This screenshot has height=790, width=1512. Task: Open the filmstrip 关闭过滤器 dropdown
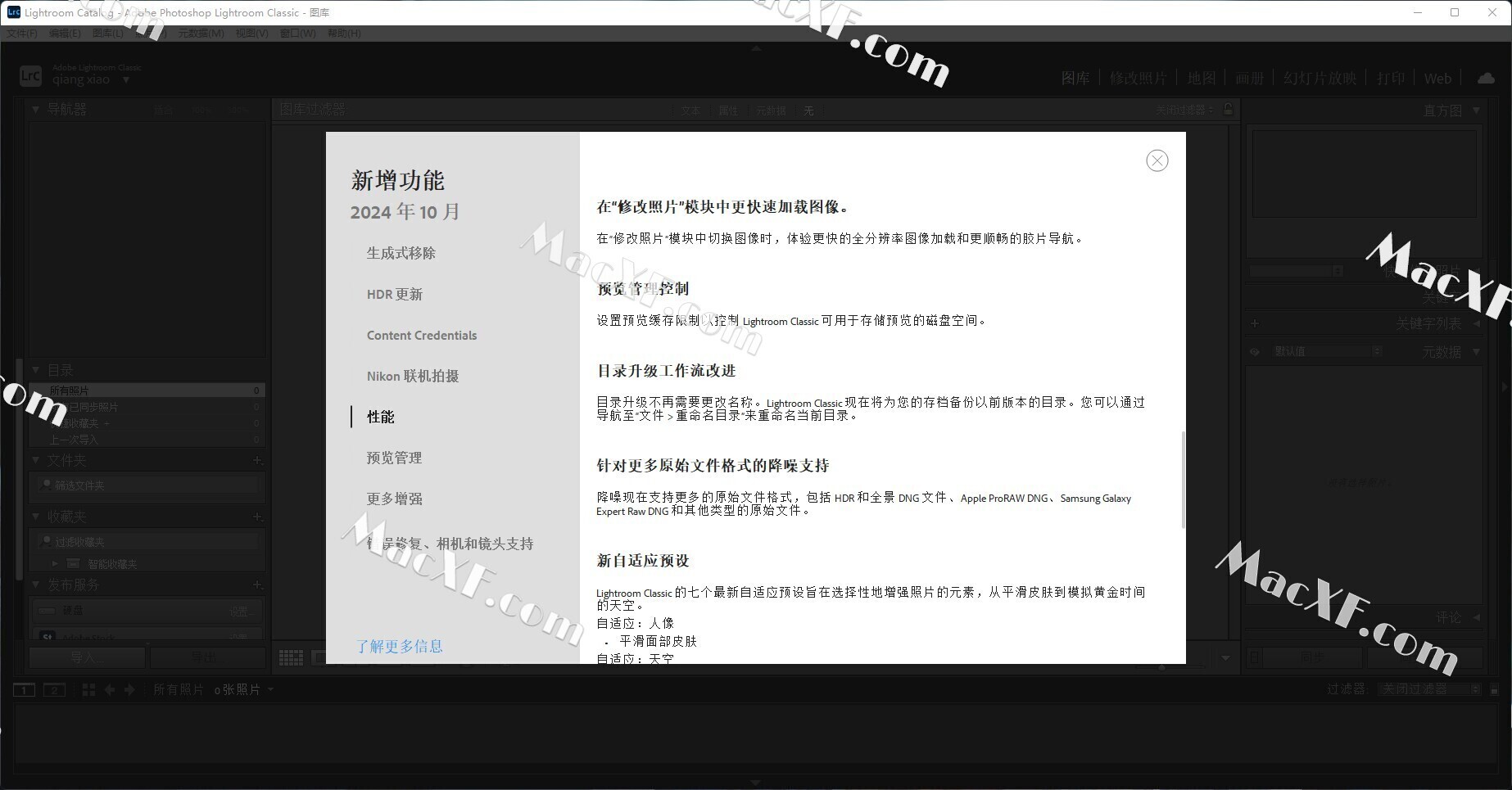tap(1429, 689)
